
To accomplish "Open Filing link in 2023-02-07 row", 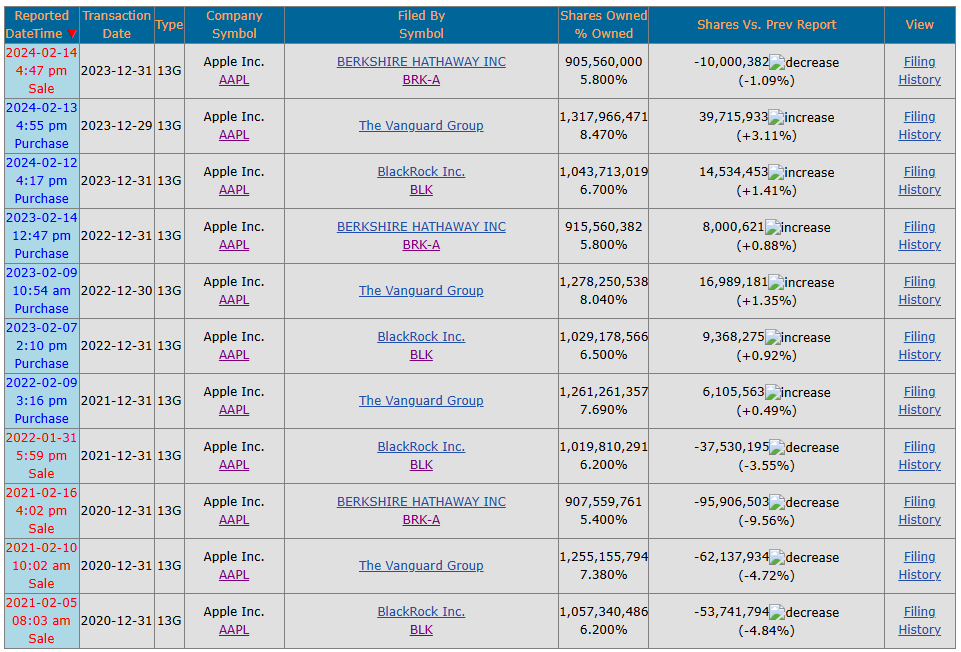I will coord(919,336).
